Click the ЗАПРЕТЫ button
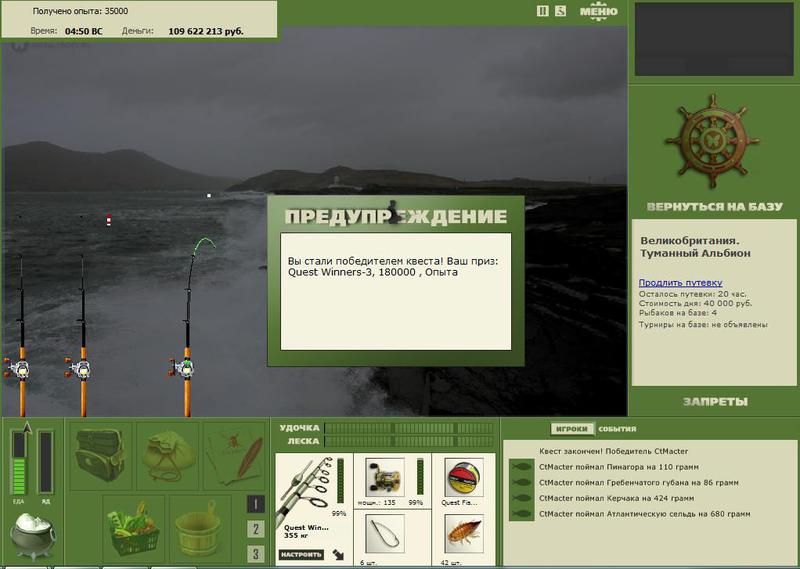800x569 pixels. click(715, 402)
